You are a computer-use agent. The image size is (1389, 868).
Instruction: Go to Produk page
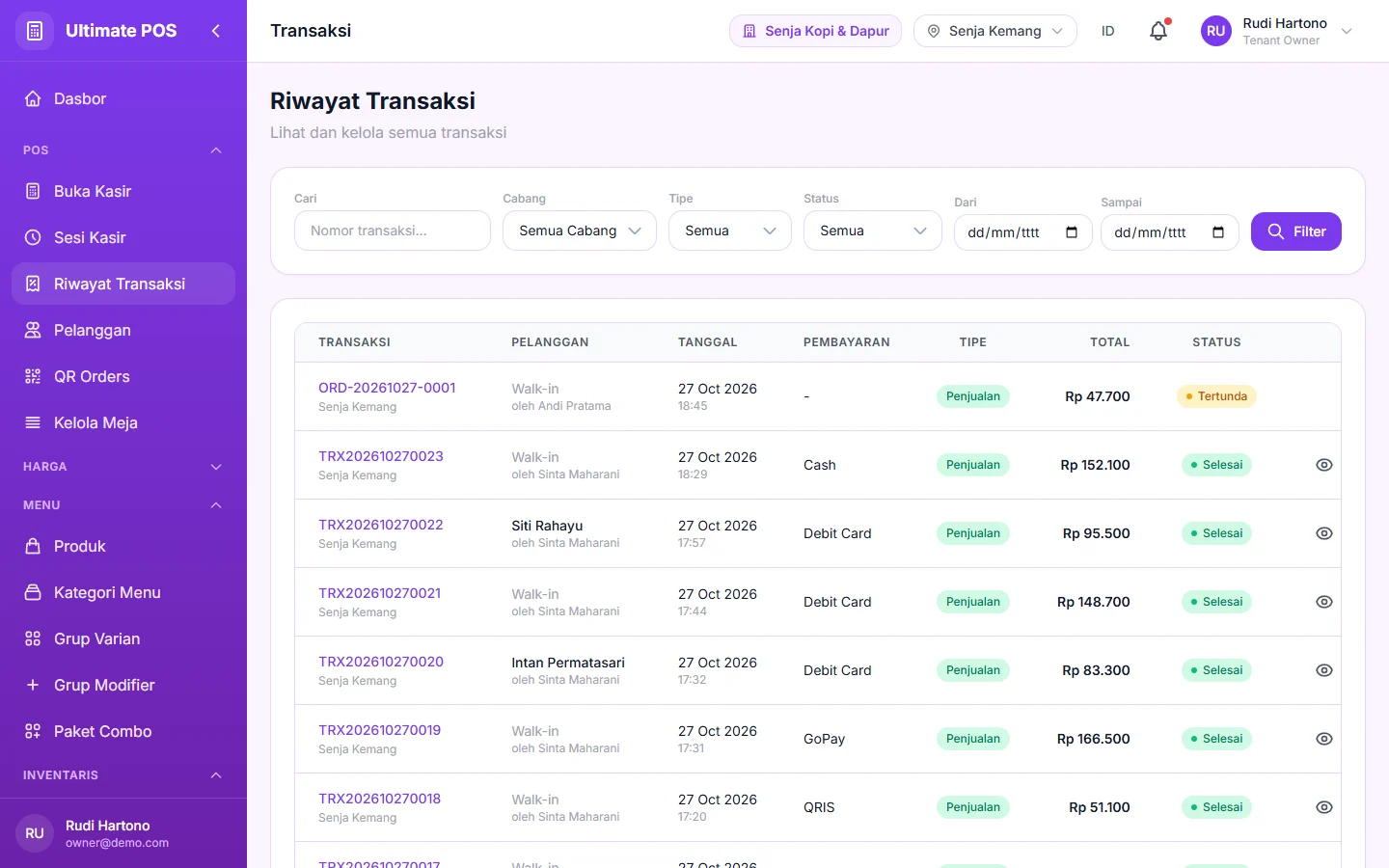coord(123,546)
